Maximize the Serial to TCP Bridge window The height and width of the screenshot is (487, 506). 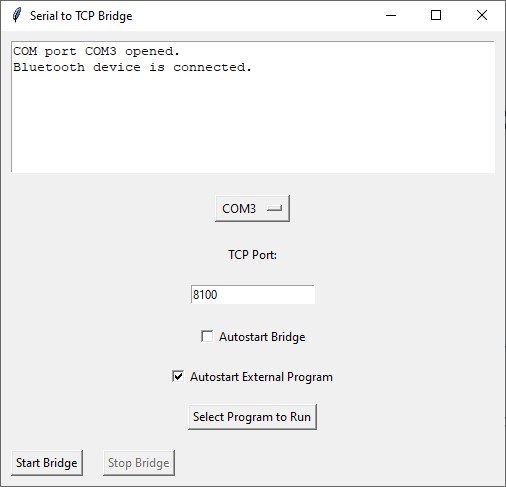[x=436, y=15]
